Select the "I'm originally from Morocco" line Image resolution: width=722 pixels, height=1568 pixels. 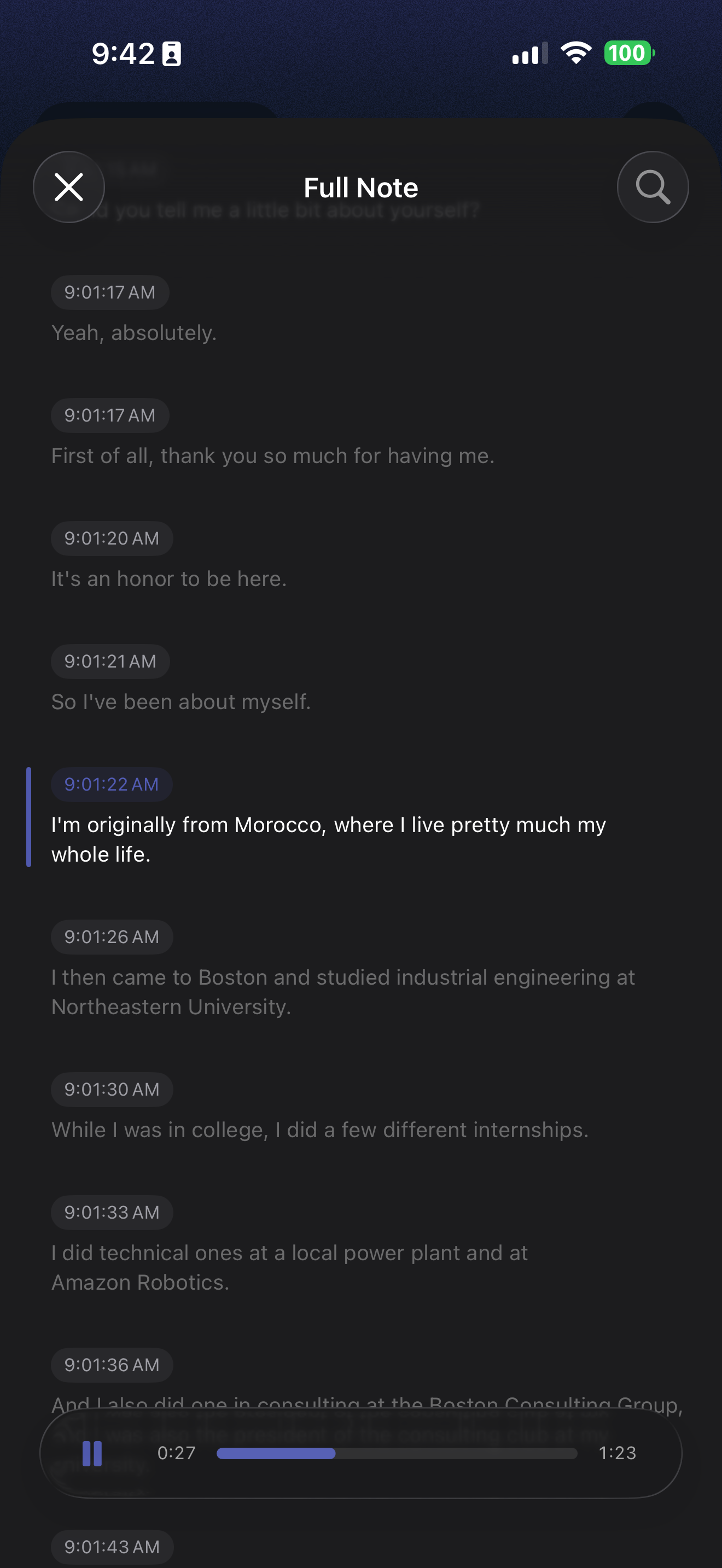pos(329,839)
